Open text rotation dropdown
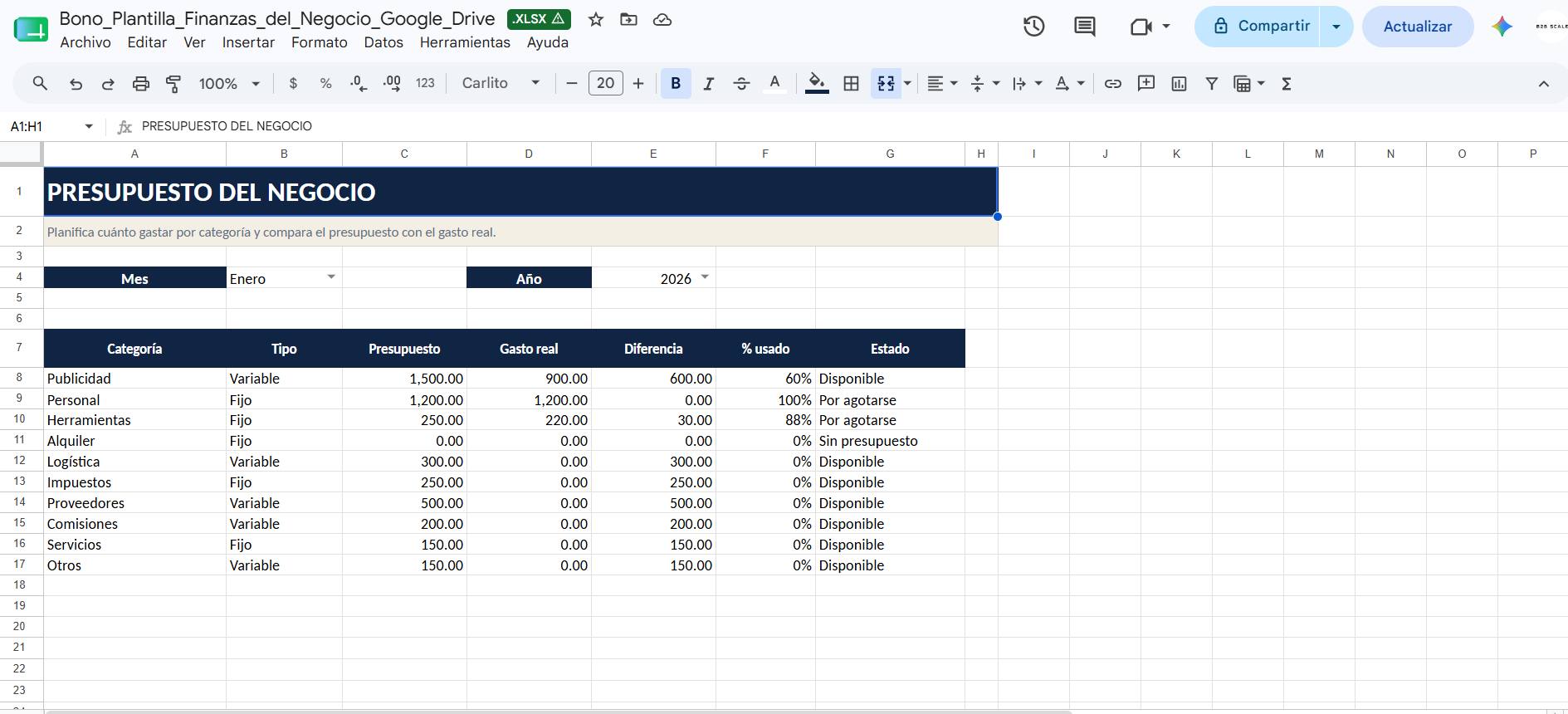The image size is (1568, 714). coord(1070,83)
